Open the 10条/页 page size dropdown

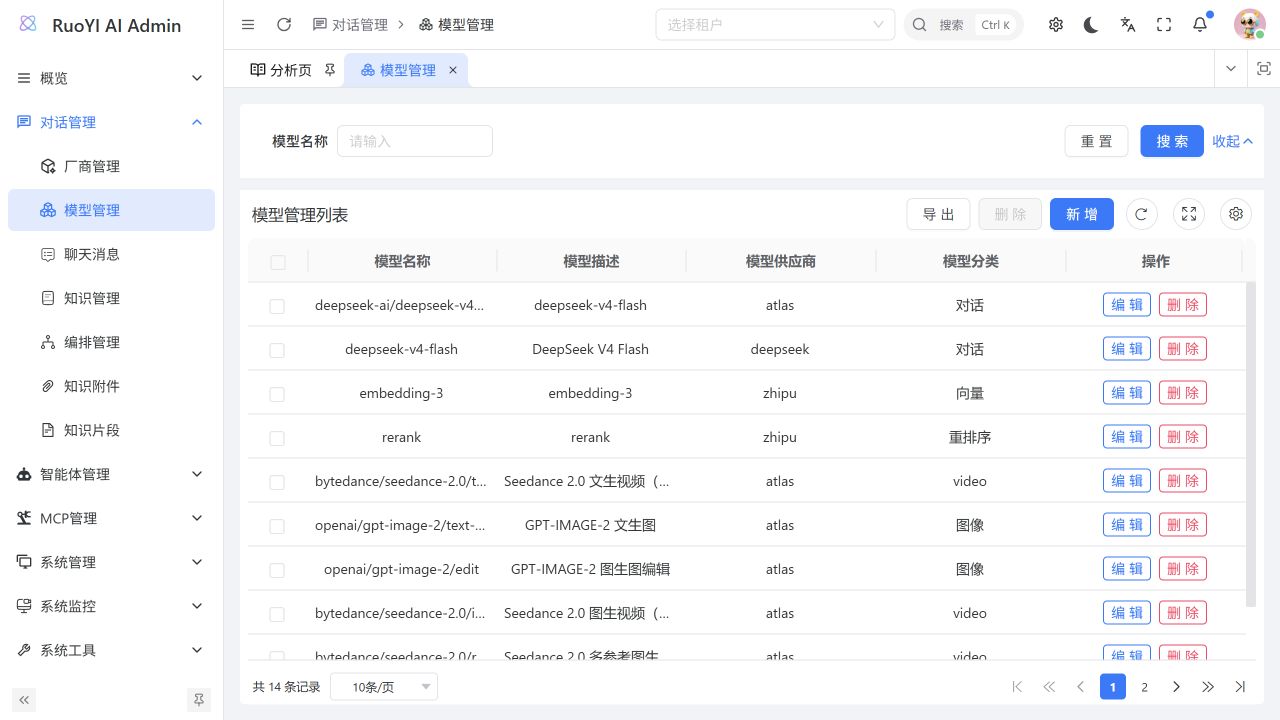point(384,687)
